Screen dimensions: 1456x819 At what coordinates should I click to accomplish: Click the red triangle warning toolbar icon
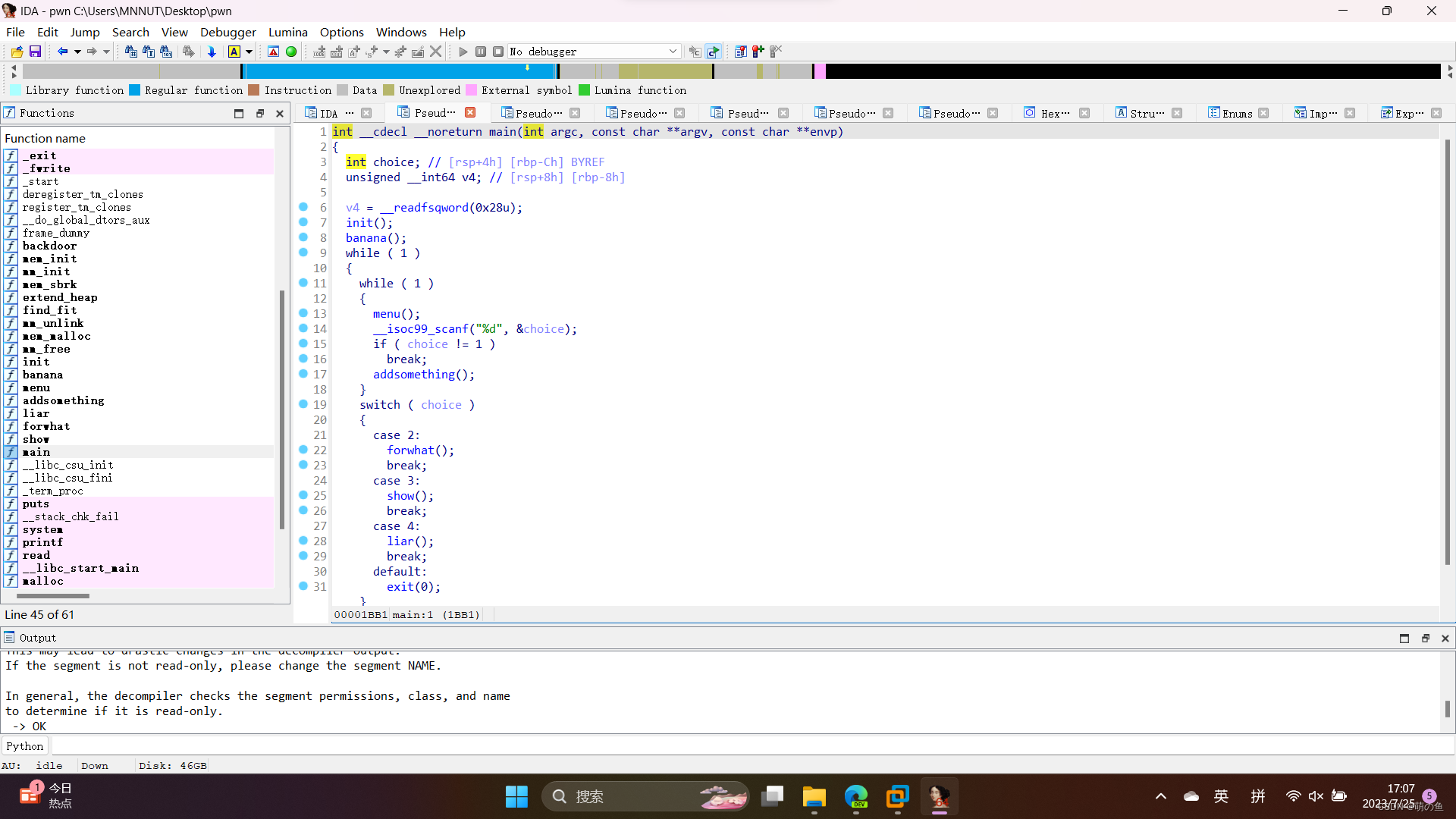click(x=274, y=52)
